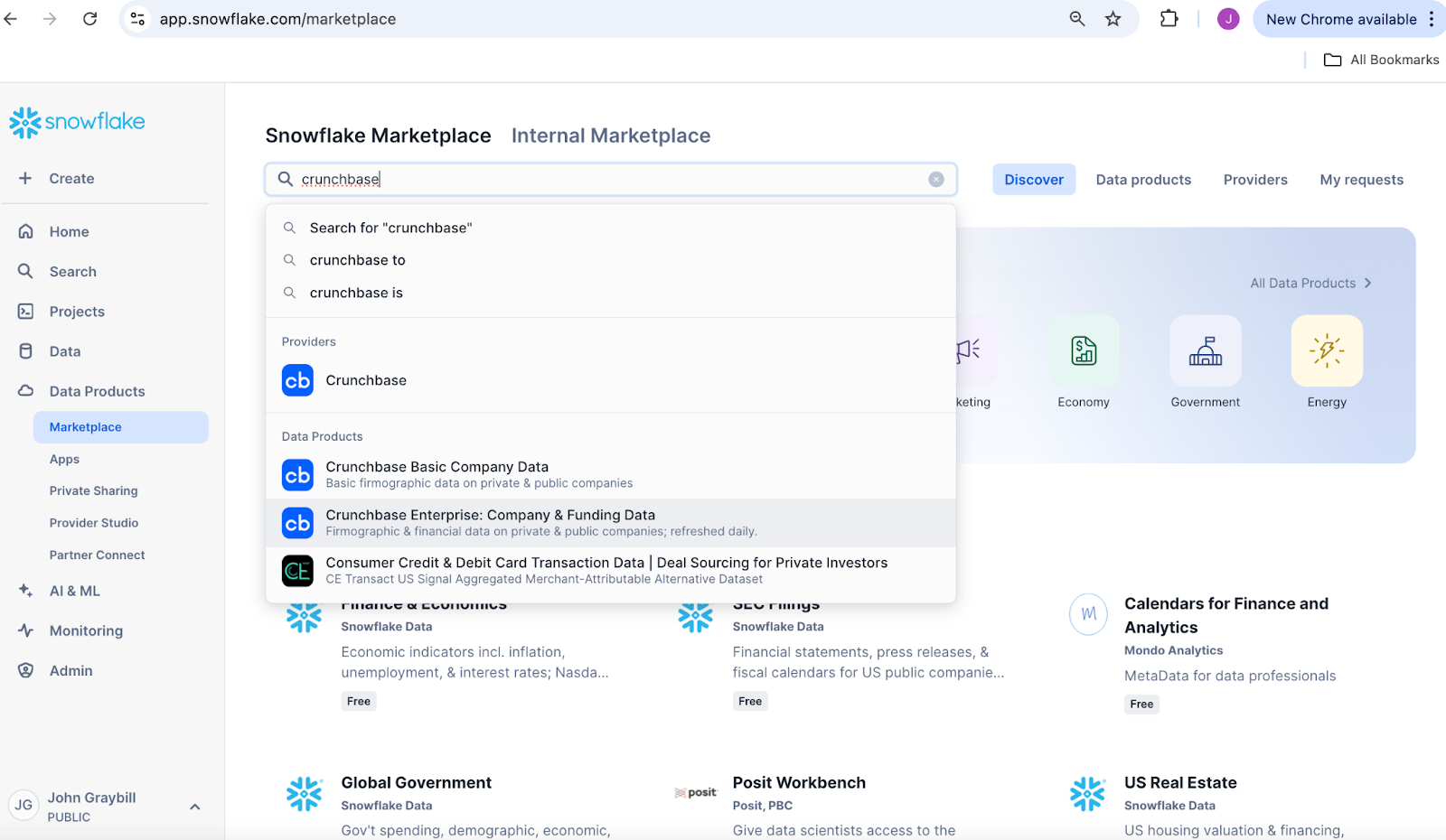Open the My requests tab
Viewport: 1446px width, 840px height.
[x=1361, y=180]
